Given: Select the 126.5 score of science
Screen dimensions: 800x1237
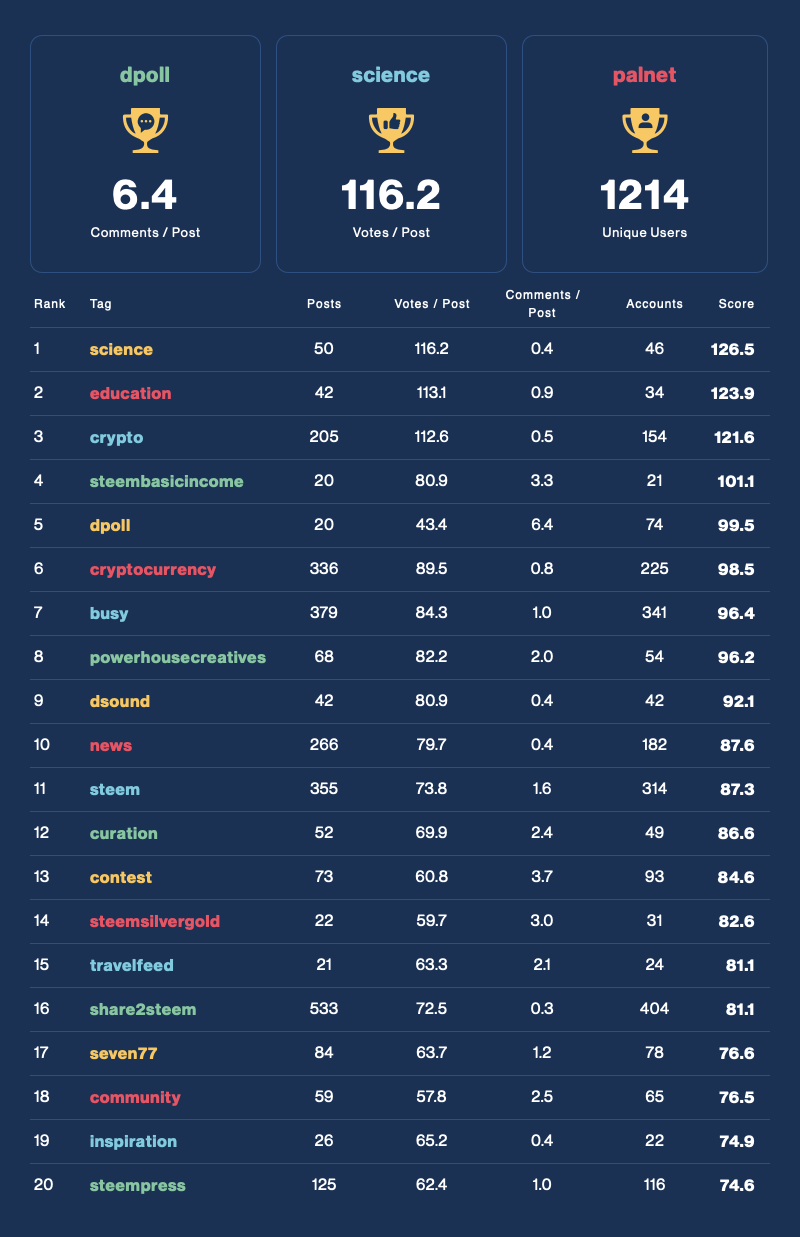Looking at the screenshot, I should point(733,349).
